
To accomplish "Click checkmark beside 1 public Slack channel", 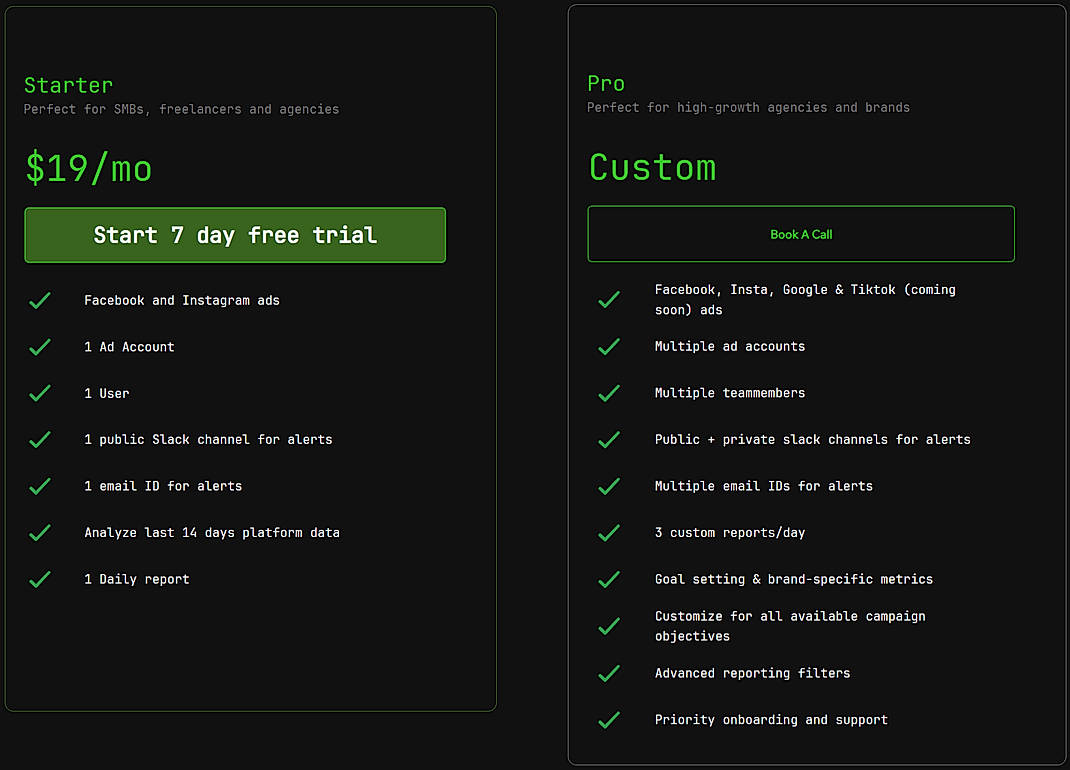I will (x=40, y=440).
